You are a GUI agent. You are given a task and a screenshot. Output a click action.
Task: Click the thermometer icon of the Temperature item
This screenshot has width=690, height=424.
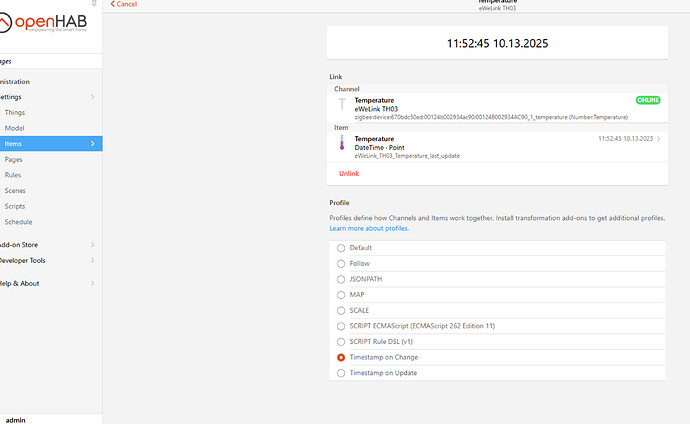(342, 146)
